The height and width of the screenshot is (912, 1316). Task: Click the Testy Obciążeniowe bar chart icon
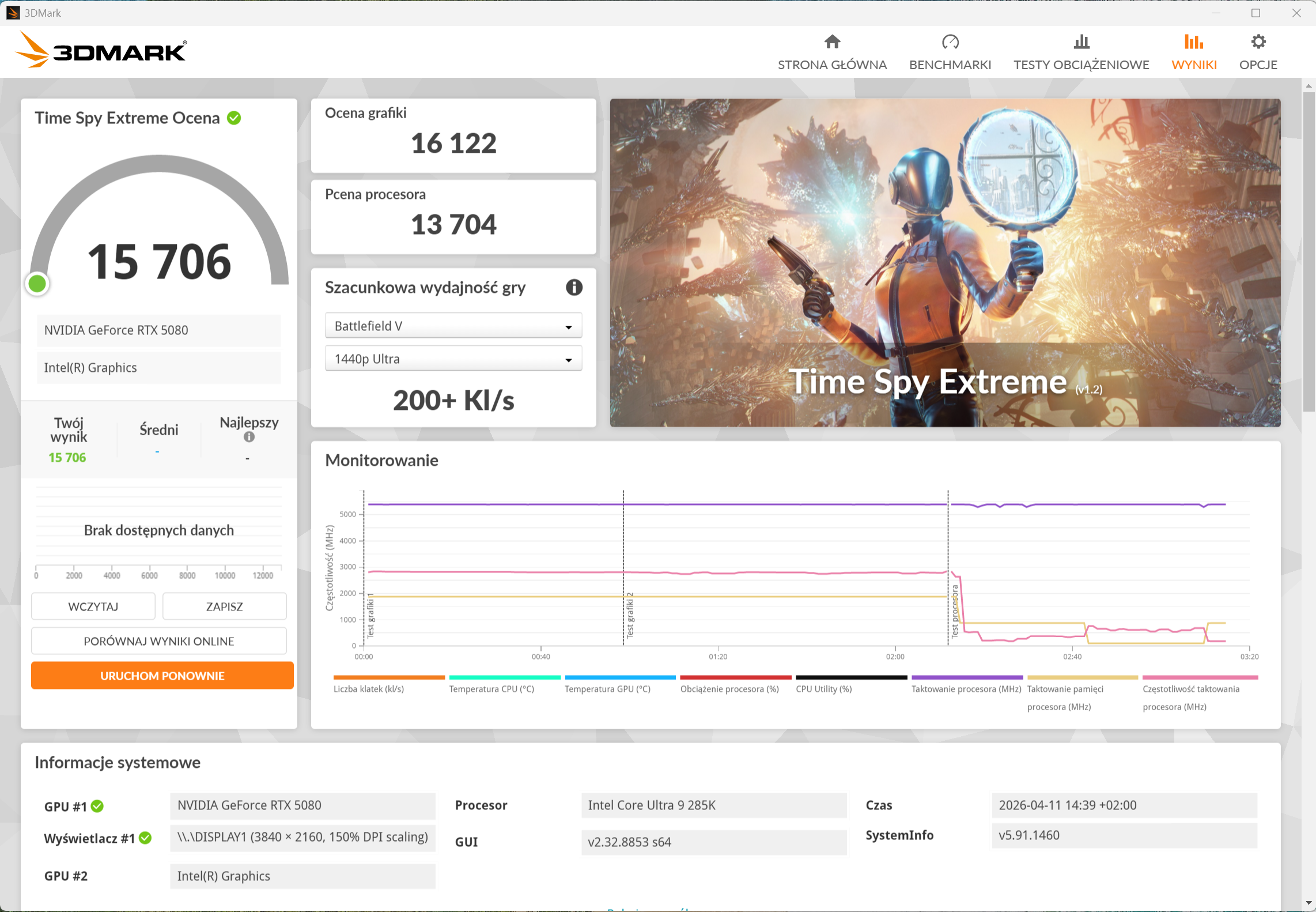tap(1081, 42)
